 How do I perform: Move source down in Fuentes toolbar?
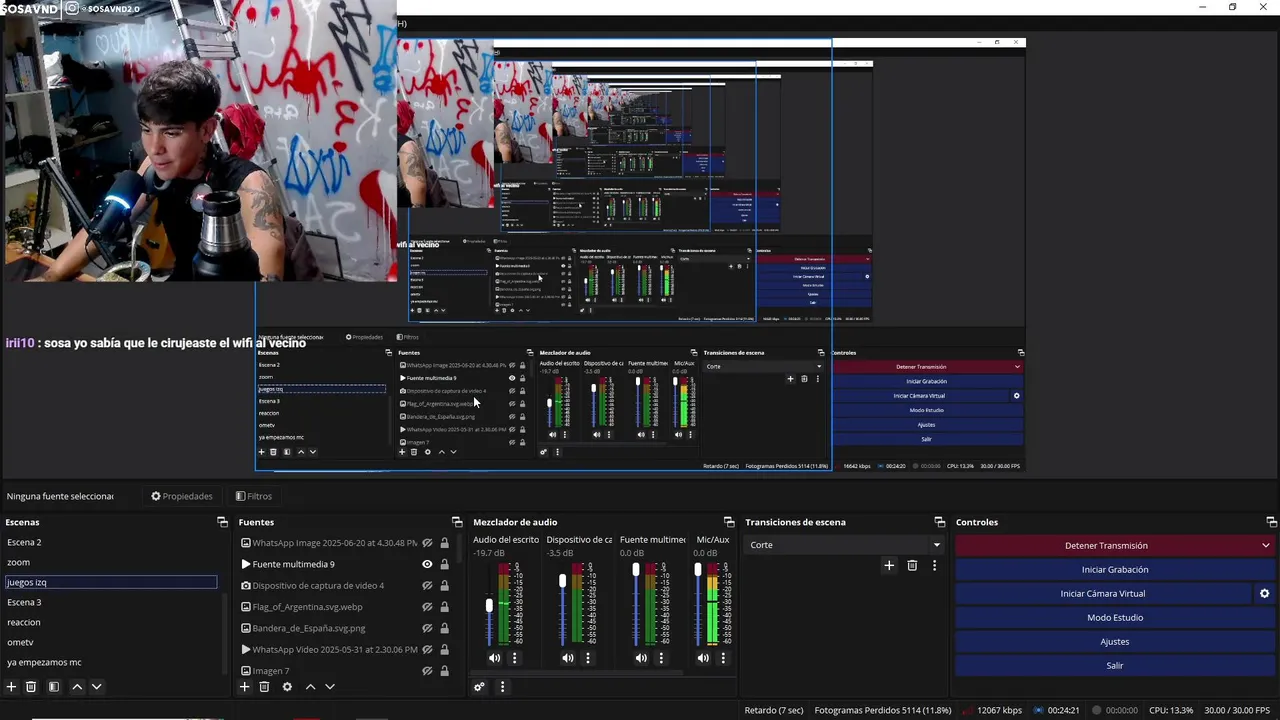pos(329,687)
